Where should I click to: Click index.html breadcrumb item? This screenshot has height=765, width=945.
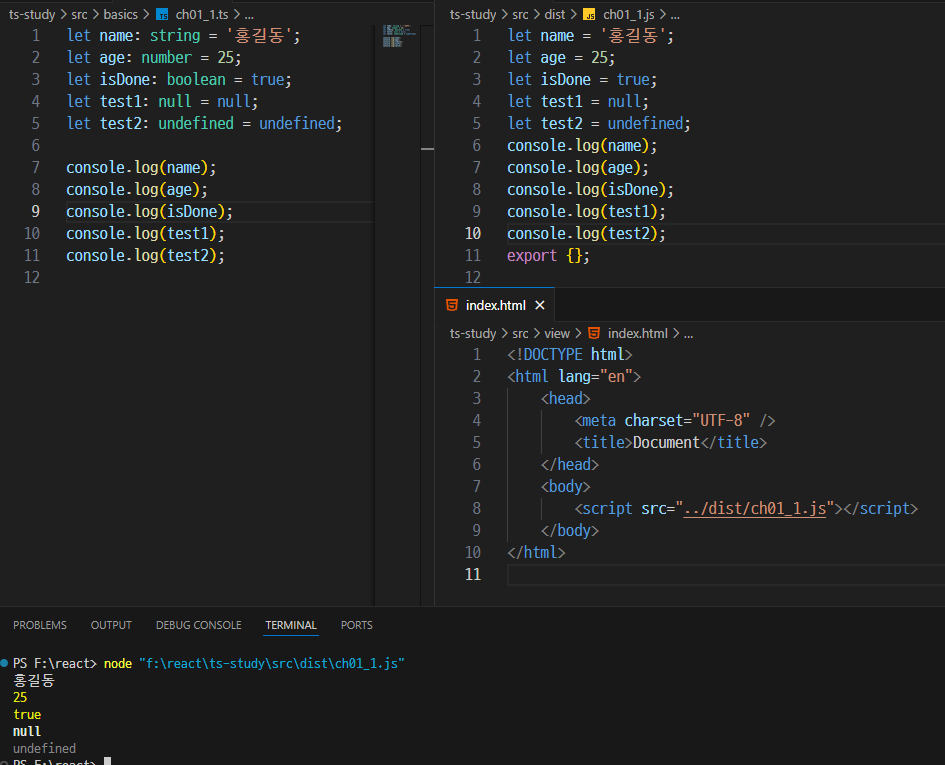tap(638, 333)
